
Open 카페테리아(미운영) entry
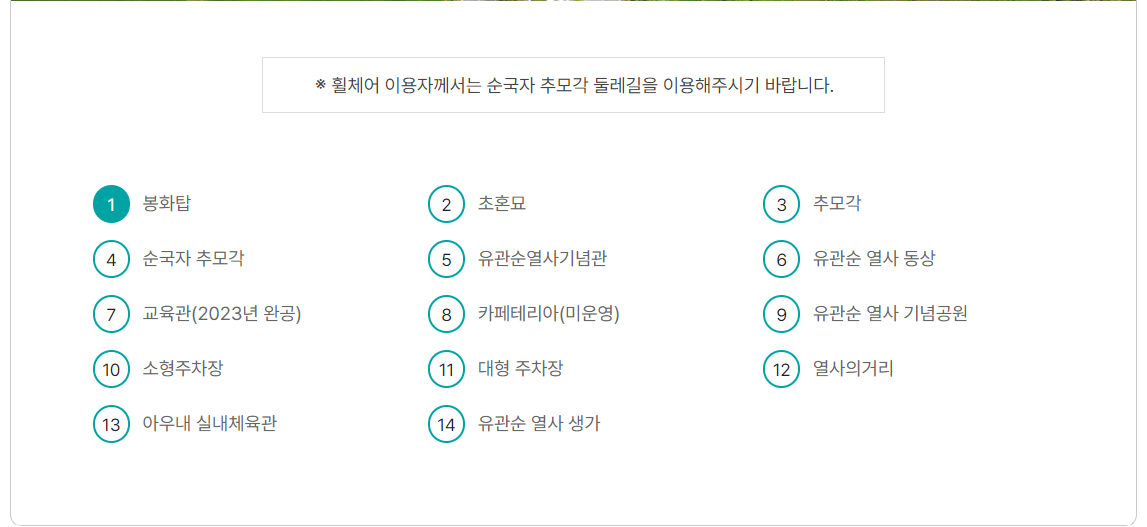click(549, 313)
